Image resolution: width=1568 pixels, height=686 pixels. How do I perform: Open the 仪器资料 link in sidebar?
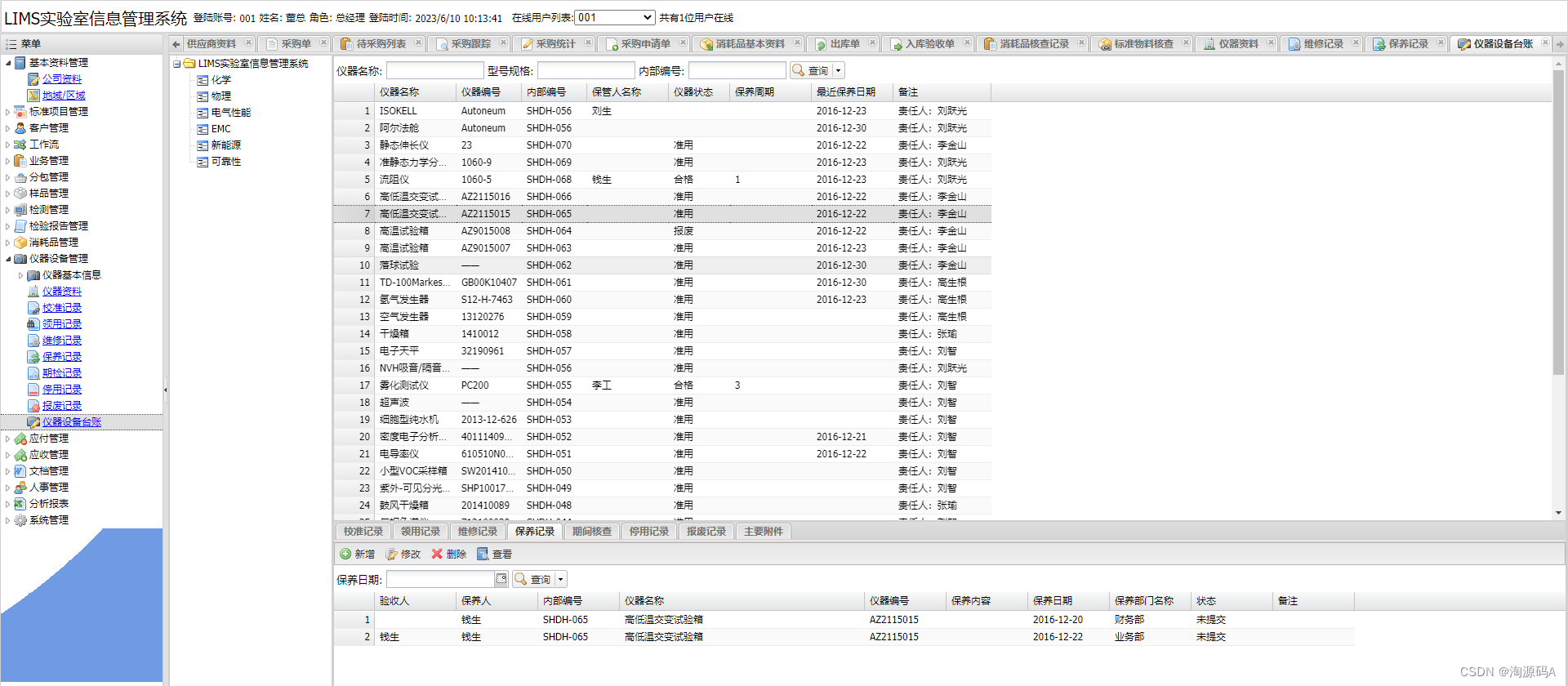point(62,292)
